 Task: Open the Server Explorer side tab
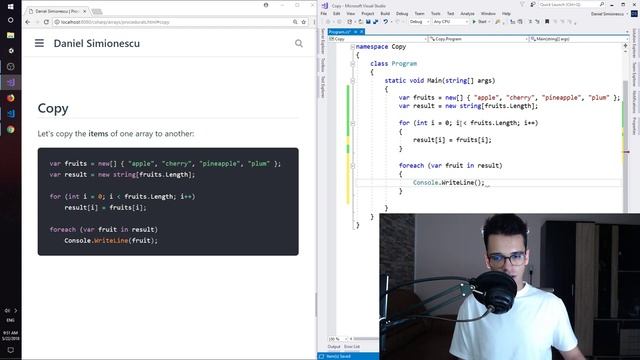point(322,41)
